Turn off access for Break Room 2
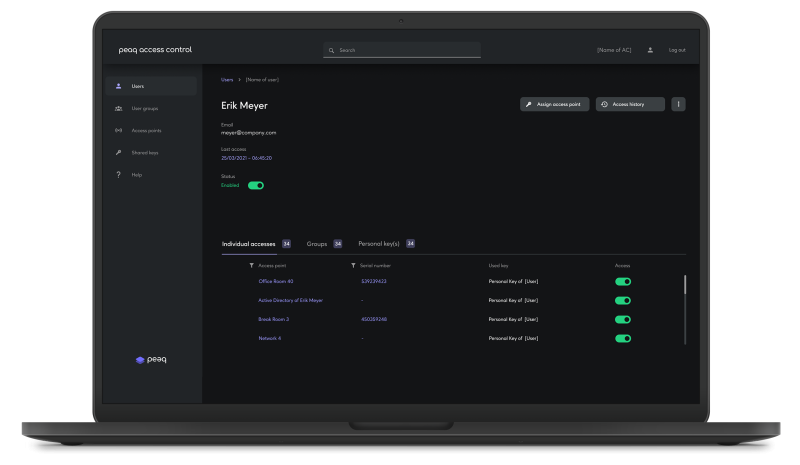Screen dimensions: 800x465 (623, 320)
